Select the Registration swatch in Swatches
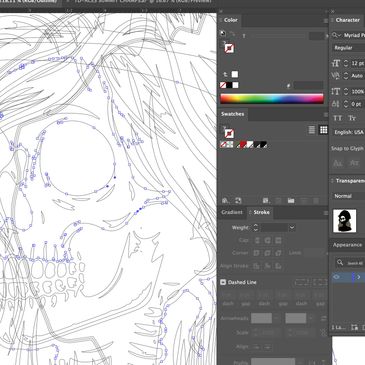 [x=230, y=144]
